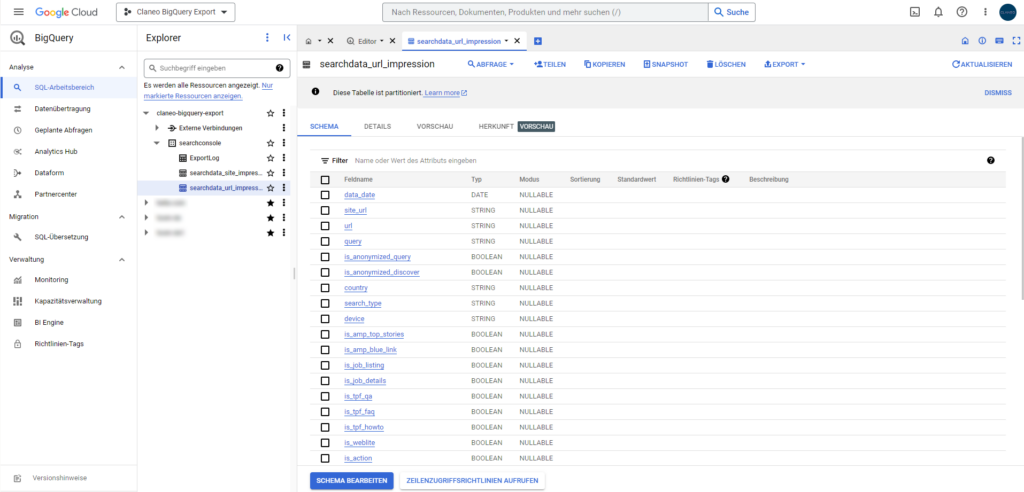
Task: Click the new tab plus icon
Action: [x=538, y=41]
